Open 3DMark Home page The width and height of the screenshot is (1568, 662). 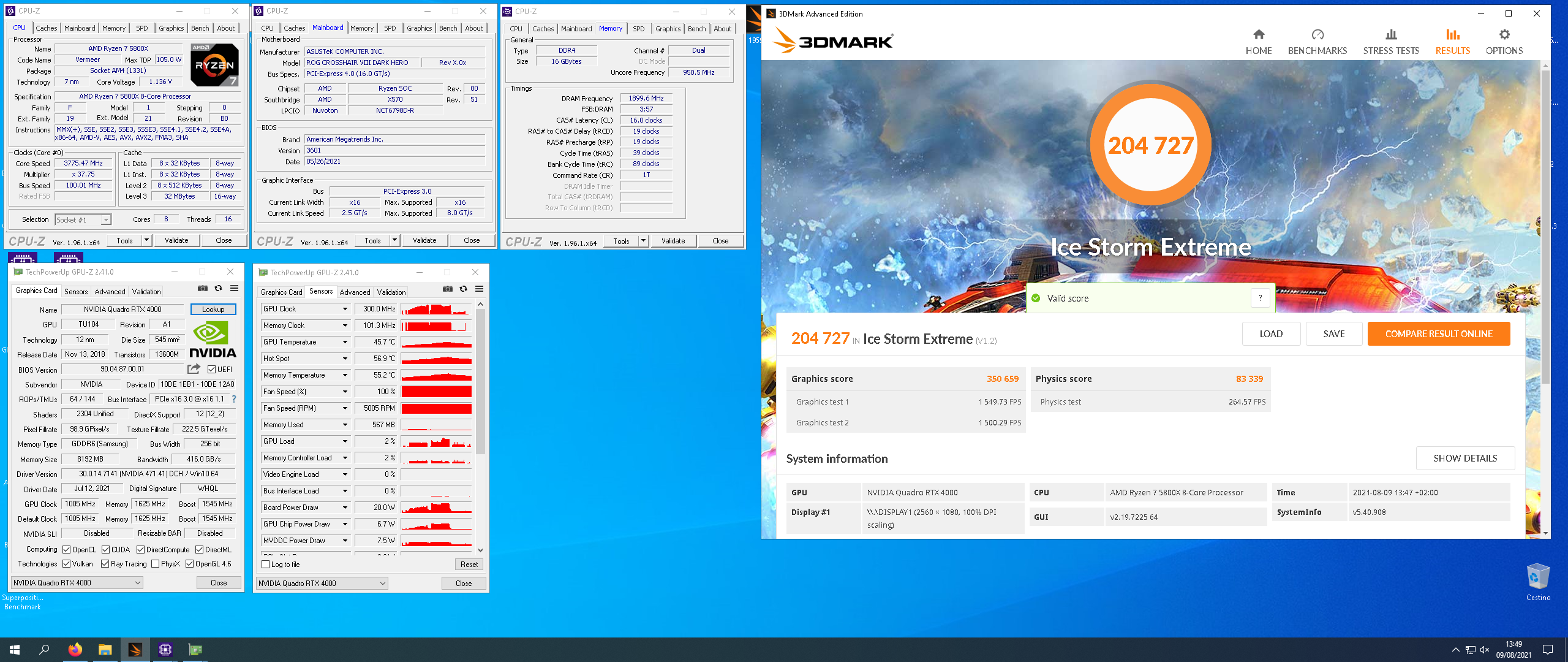pyautogui.click(x=1258, y=42)
